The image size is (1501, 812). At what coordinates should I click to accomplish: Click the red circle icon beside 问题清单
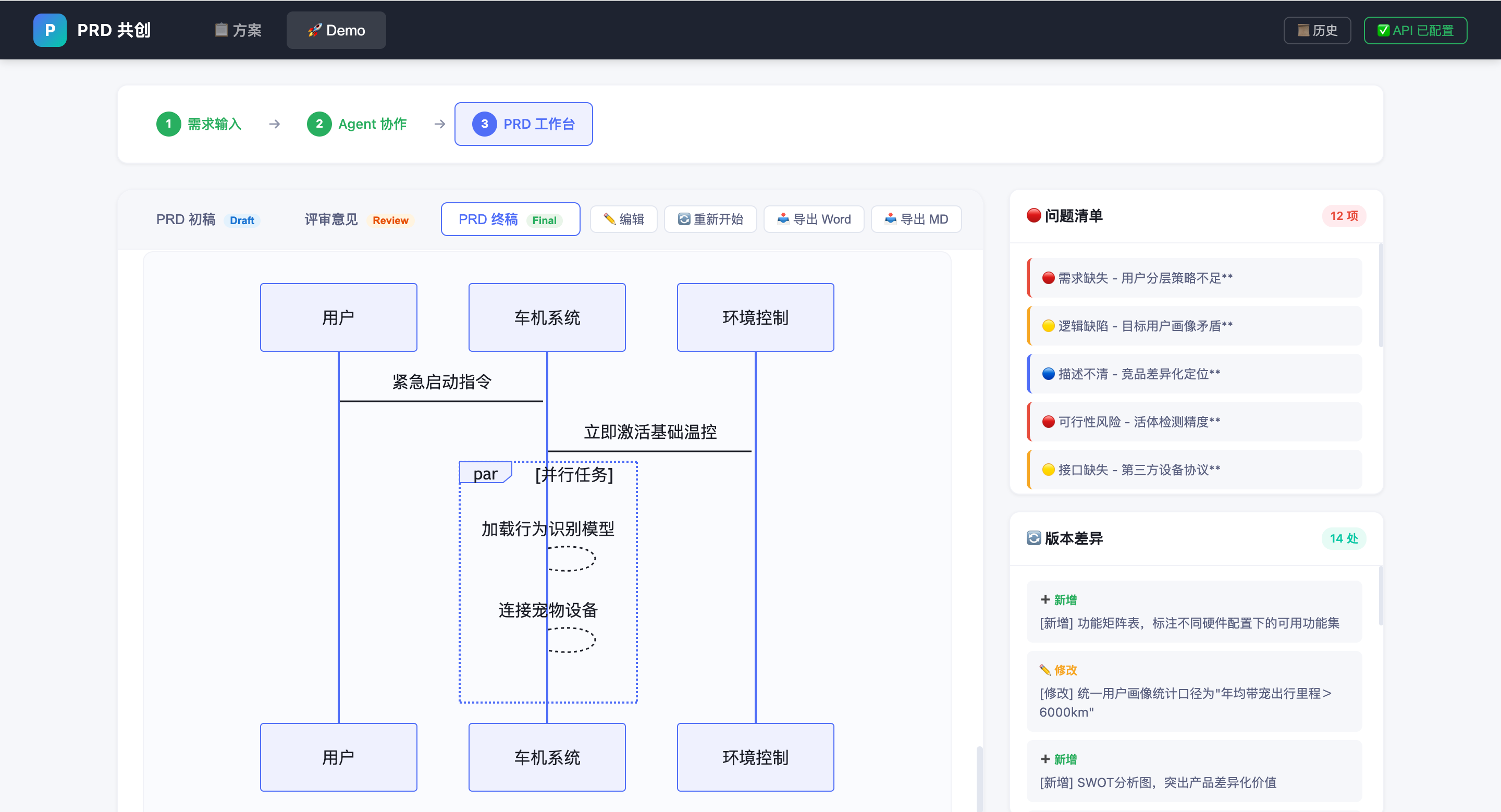point(1034,216)
